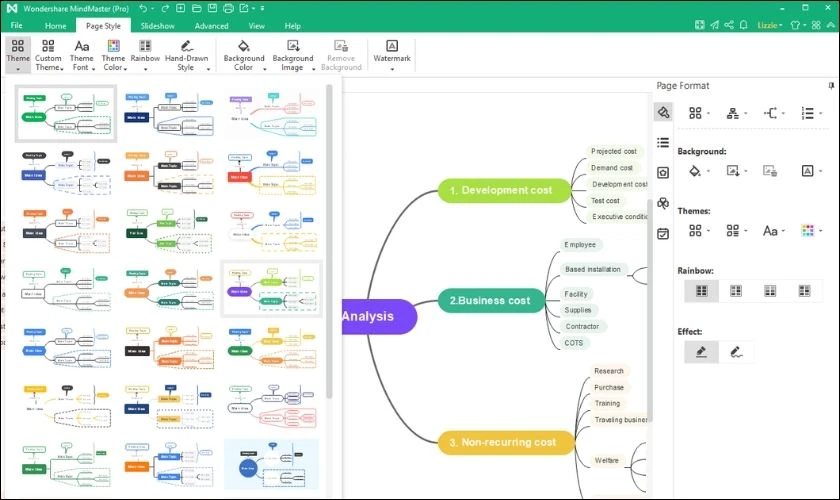Viewport: 840px width, 500px height.
Task: Open Theme Font in the ribbon
Action: [x=81, y=55]
